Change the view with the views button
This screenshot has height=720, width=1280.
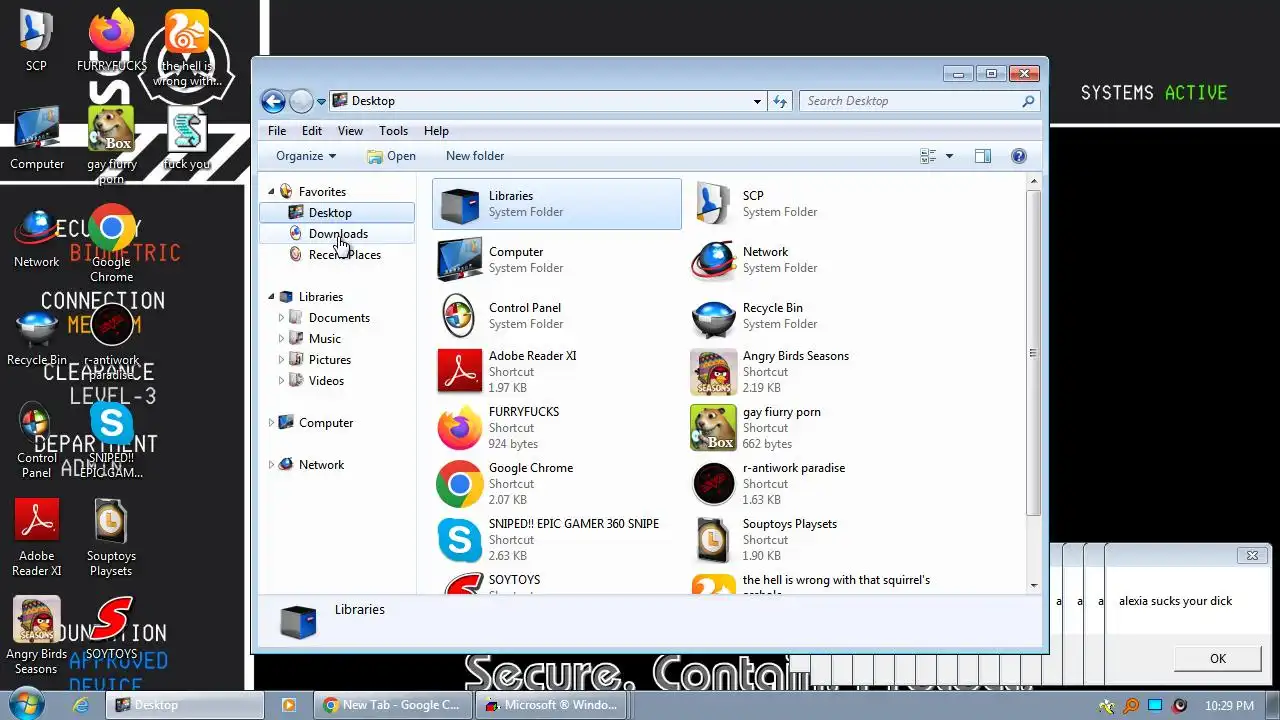pos(928,156)
